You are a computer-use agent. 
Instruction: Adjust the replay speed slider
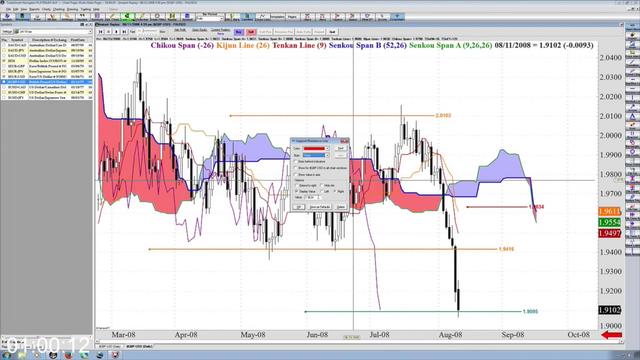149,31
